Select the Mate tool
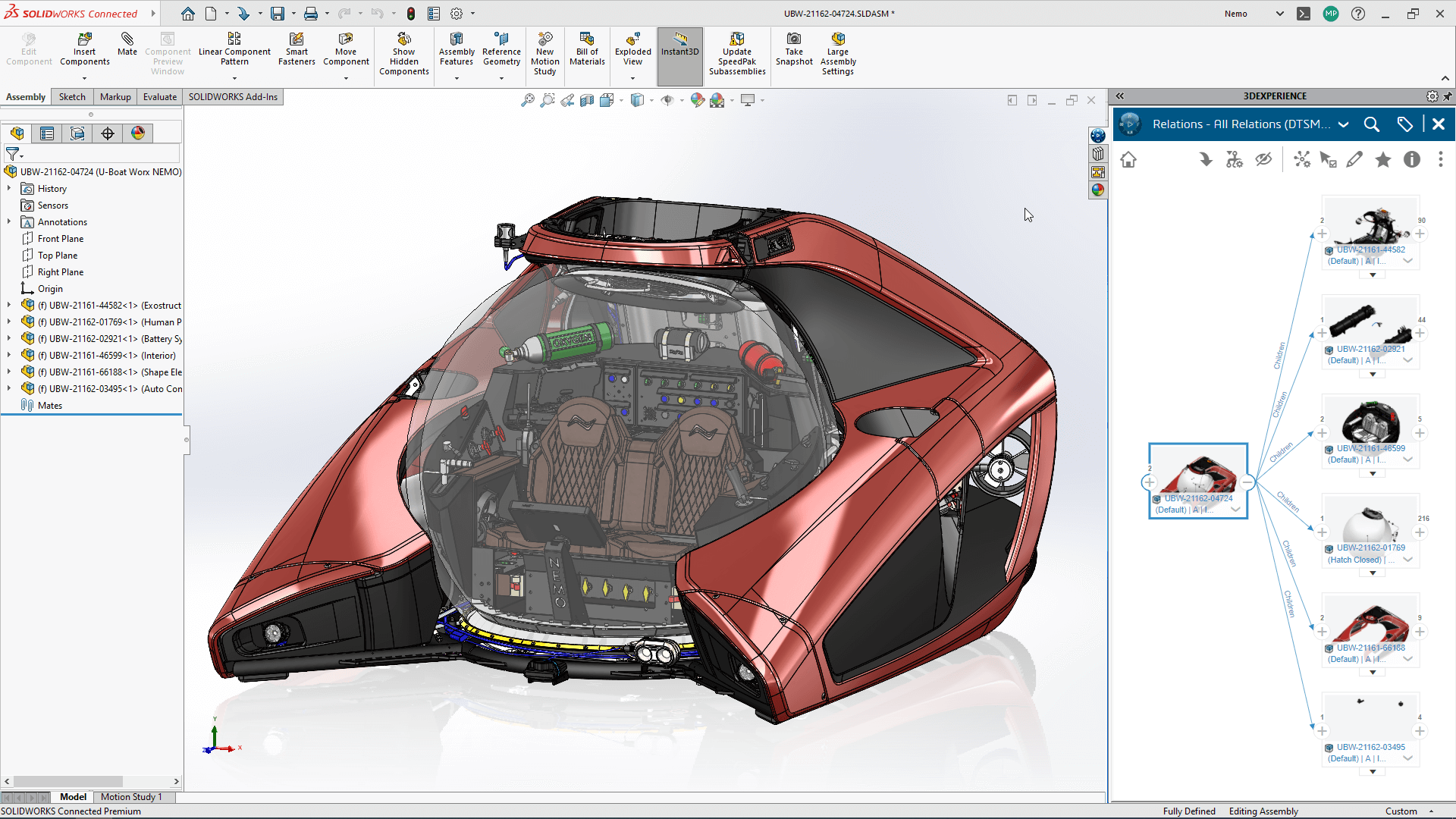This screenshot has height=819, width=1456. 127,45
